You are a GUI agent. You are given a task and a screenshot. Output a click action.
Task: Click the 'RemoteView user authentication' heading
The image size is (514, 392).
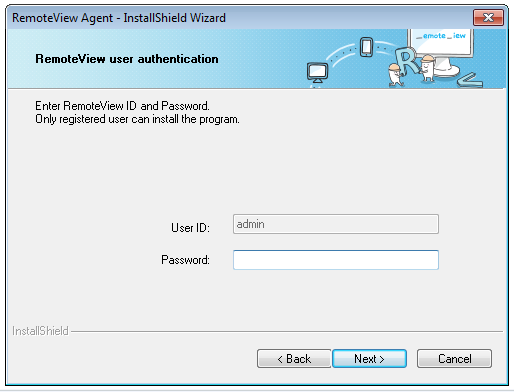point(127,59)
